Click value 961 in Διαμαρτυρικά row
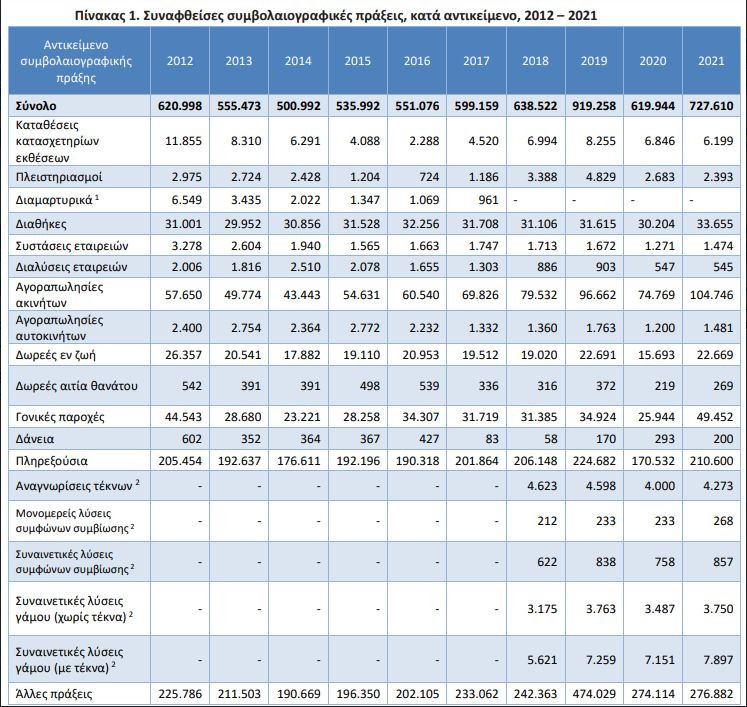This screenshot has height=707, width=747. click(x=488, y=200)
